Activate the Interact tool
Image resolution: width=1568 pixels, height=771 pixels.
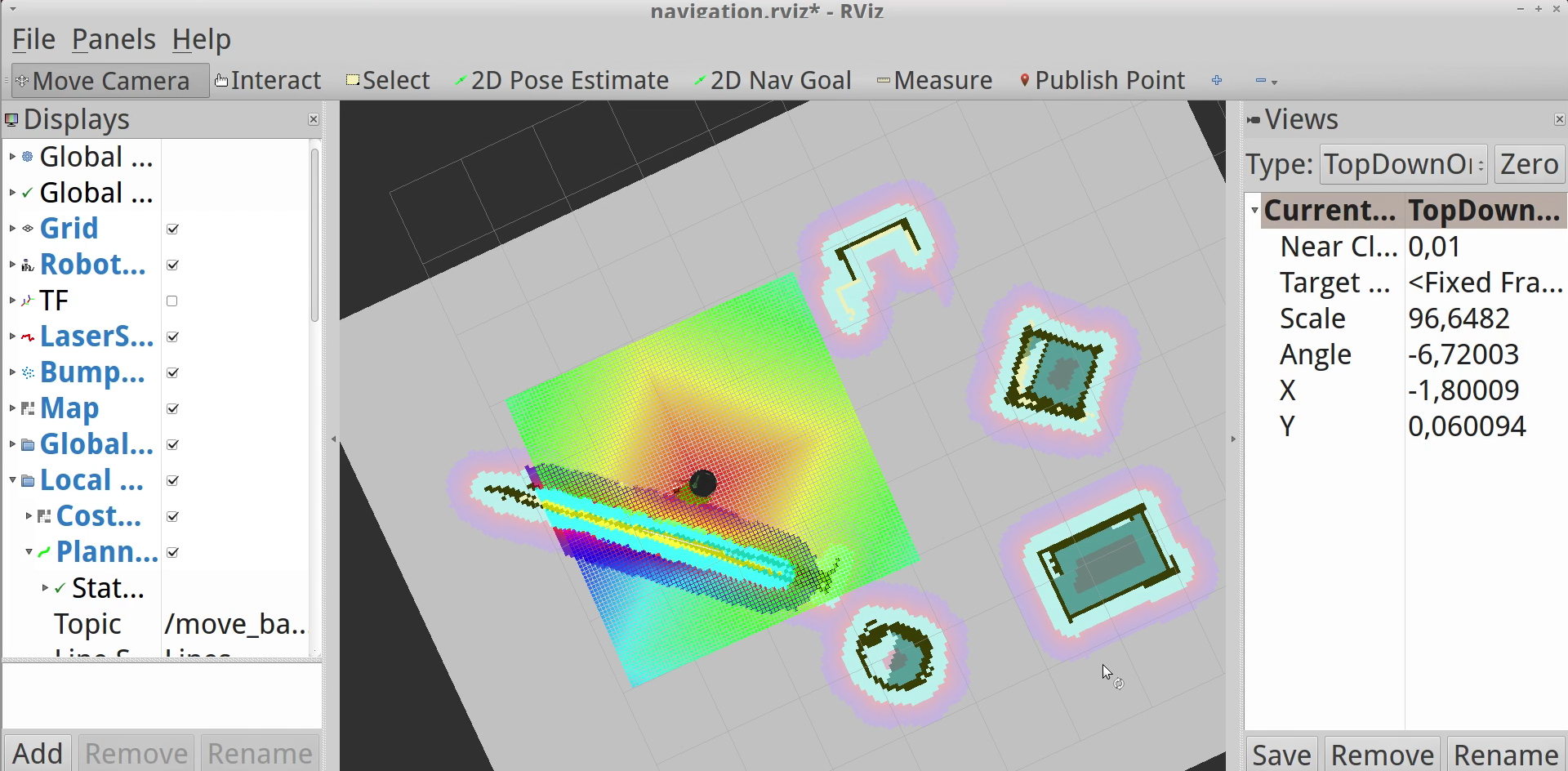click(268, 81)
